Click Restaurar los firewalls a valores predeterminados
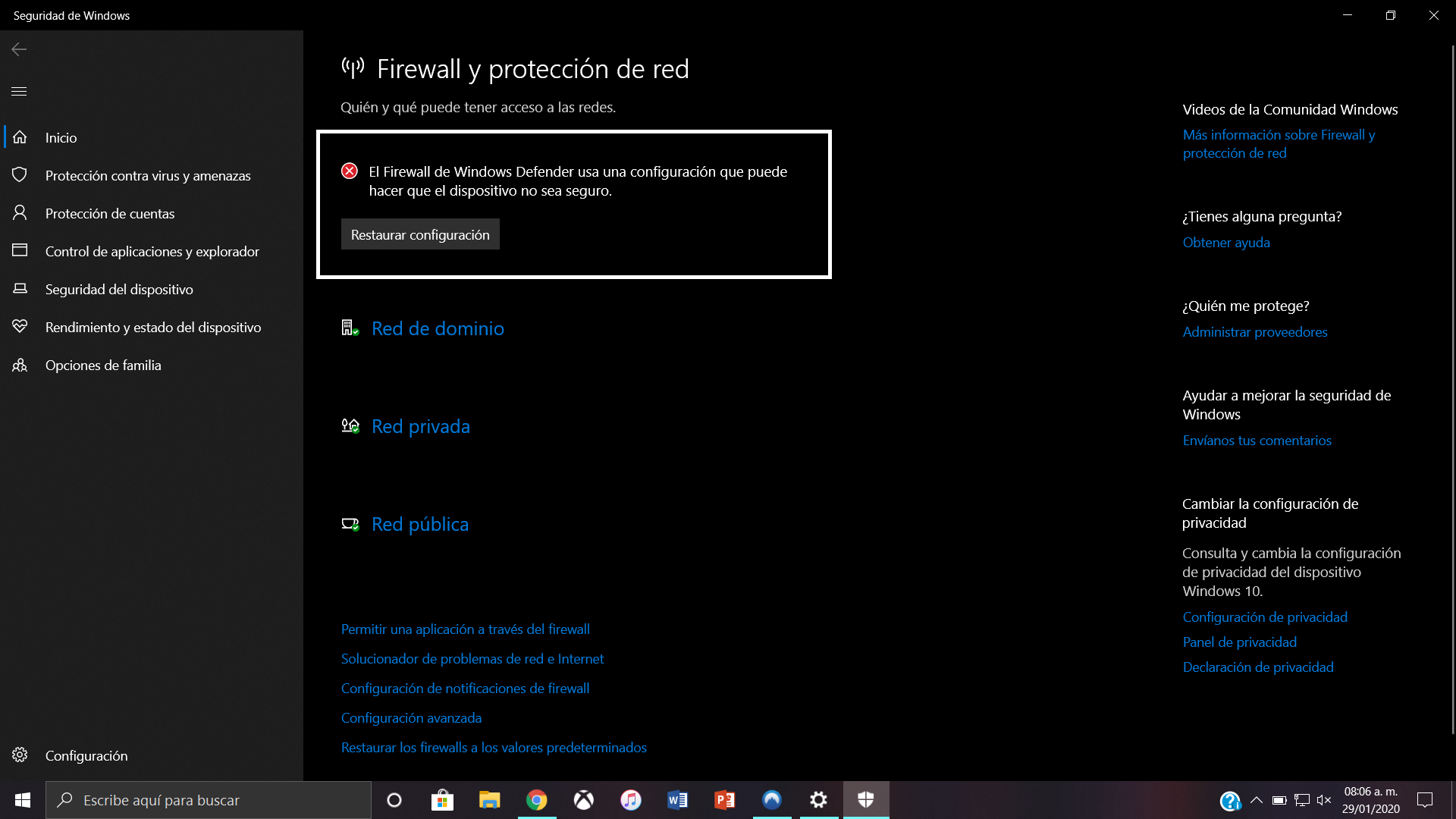The height and width of the screenshot is (819, 1456). [x=493, y=747]
